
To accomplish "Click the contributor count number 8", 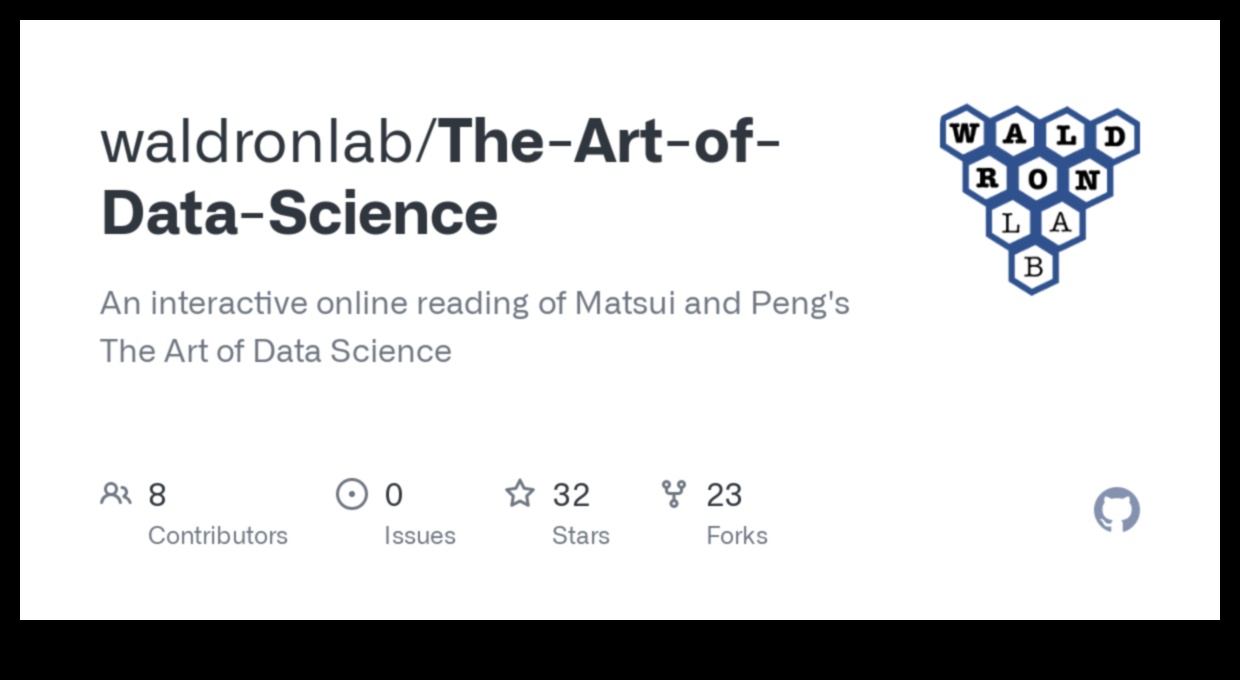I will coord(157,495).
